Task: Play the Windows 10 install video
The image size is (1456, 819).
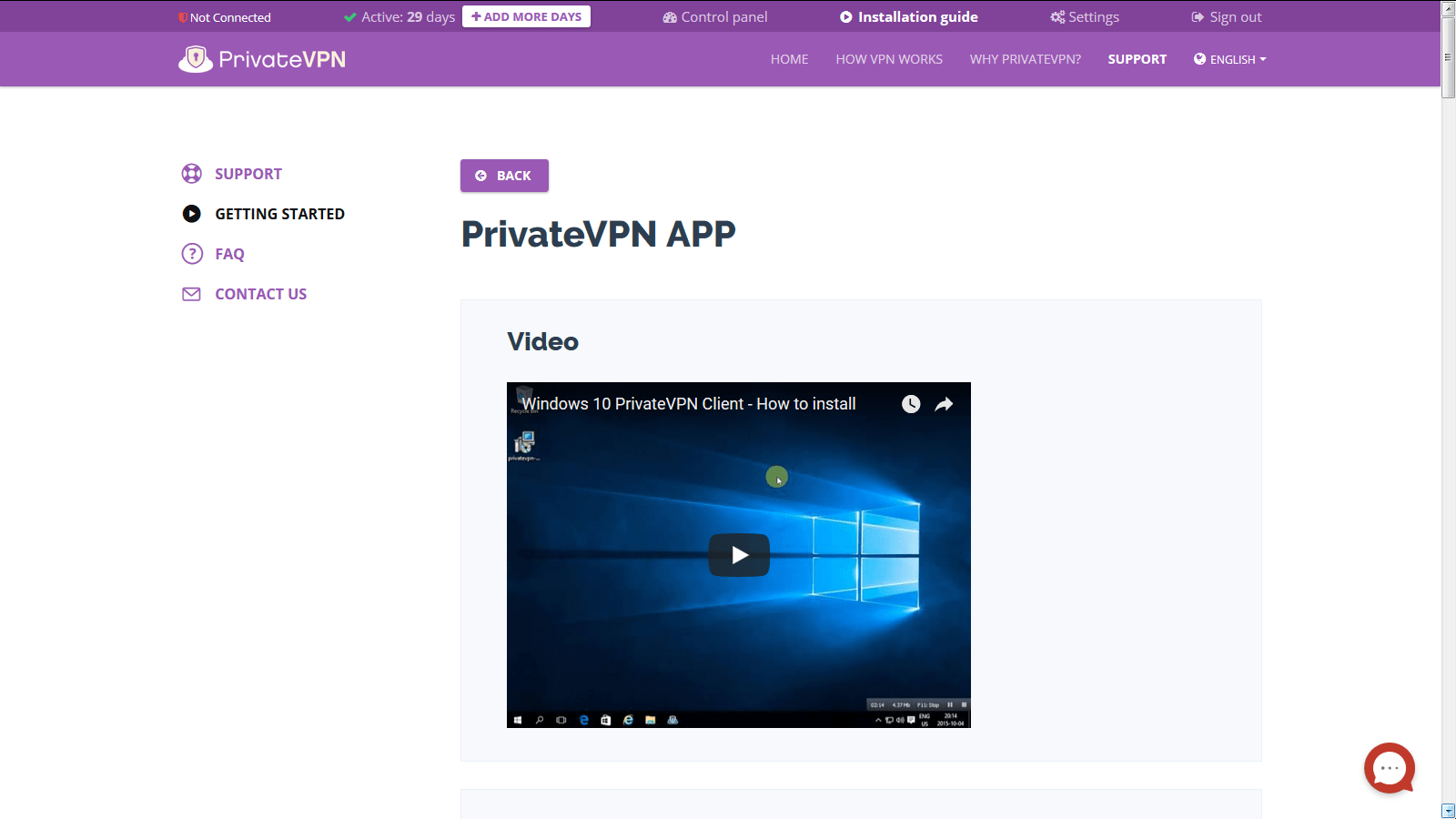Action: pyautogui.click(x=739, y=555)
